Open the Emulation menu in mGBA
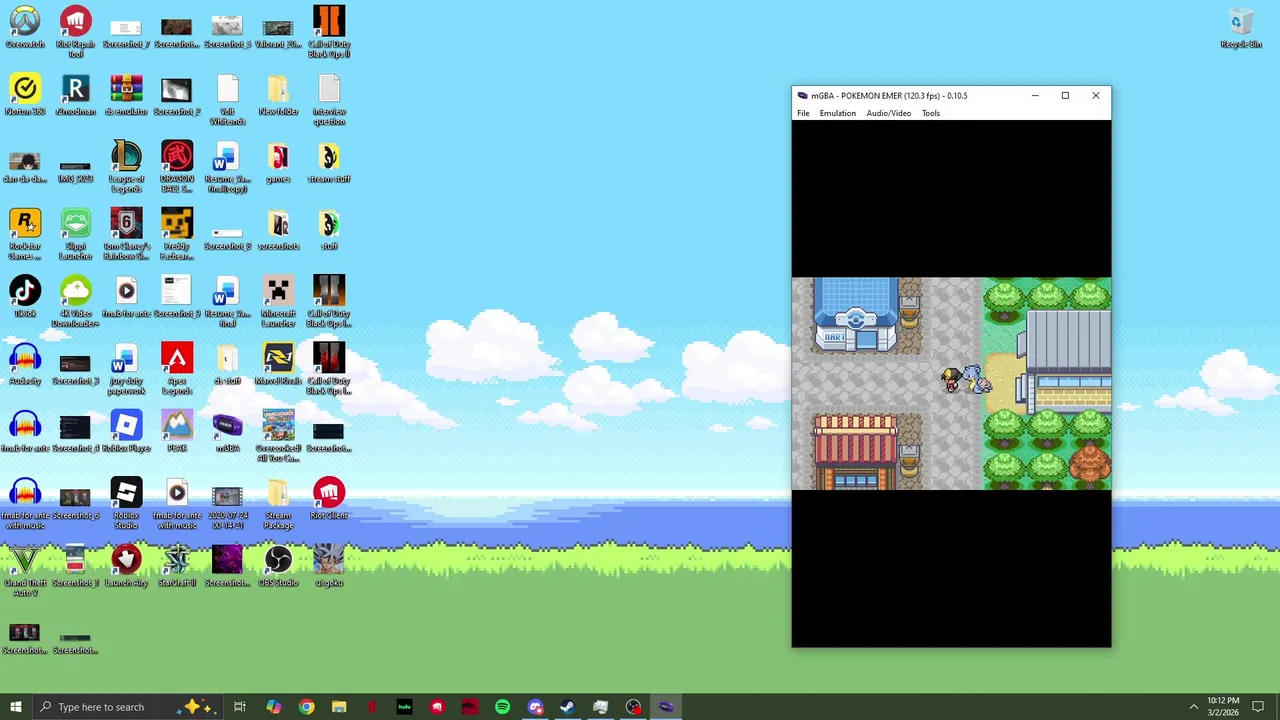Image resolution: width=1280 pixels, height=720 pixels. (x=838, y=113)
